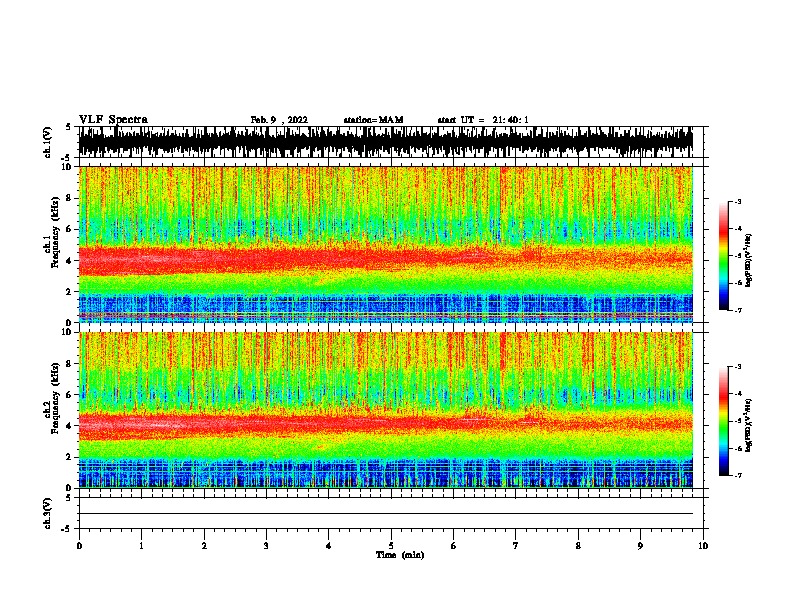This screenshot has width=792, height=612.
Task: Click the "Time (min)" x-axis label
Action: click(x=400, y=555)
